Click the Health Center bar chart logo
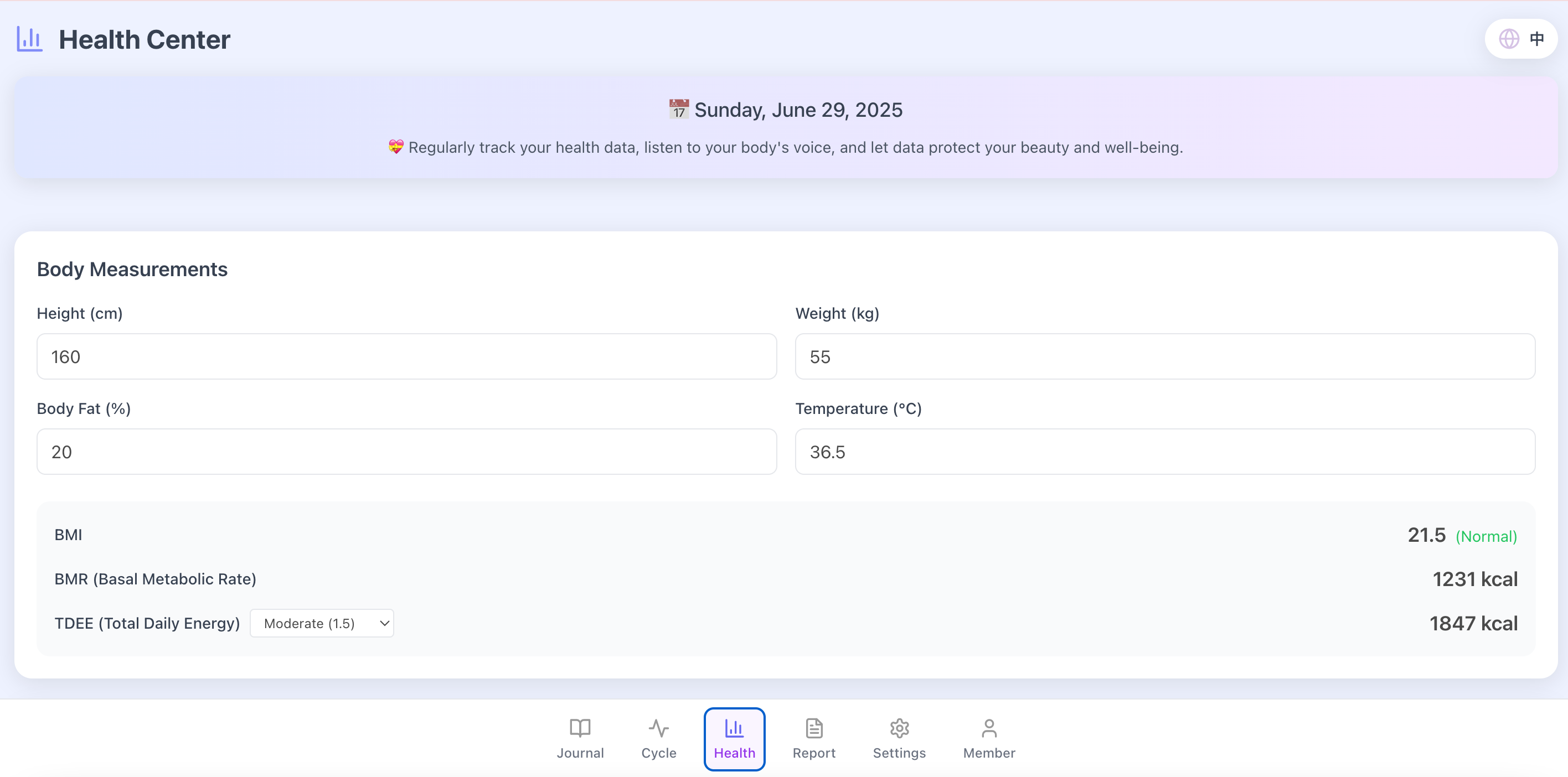 29,39
